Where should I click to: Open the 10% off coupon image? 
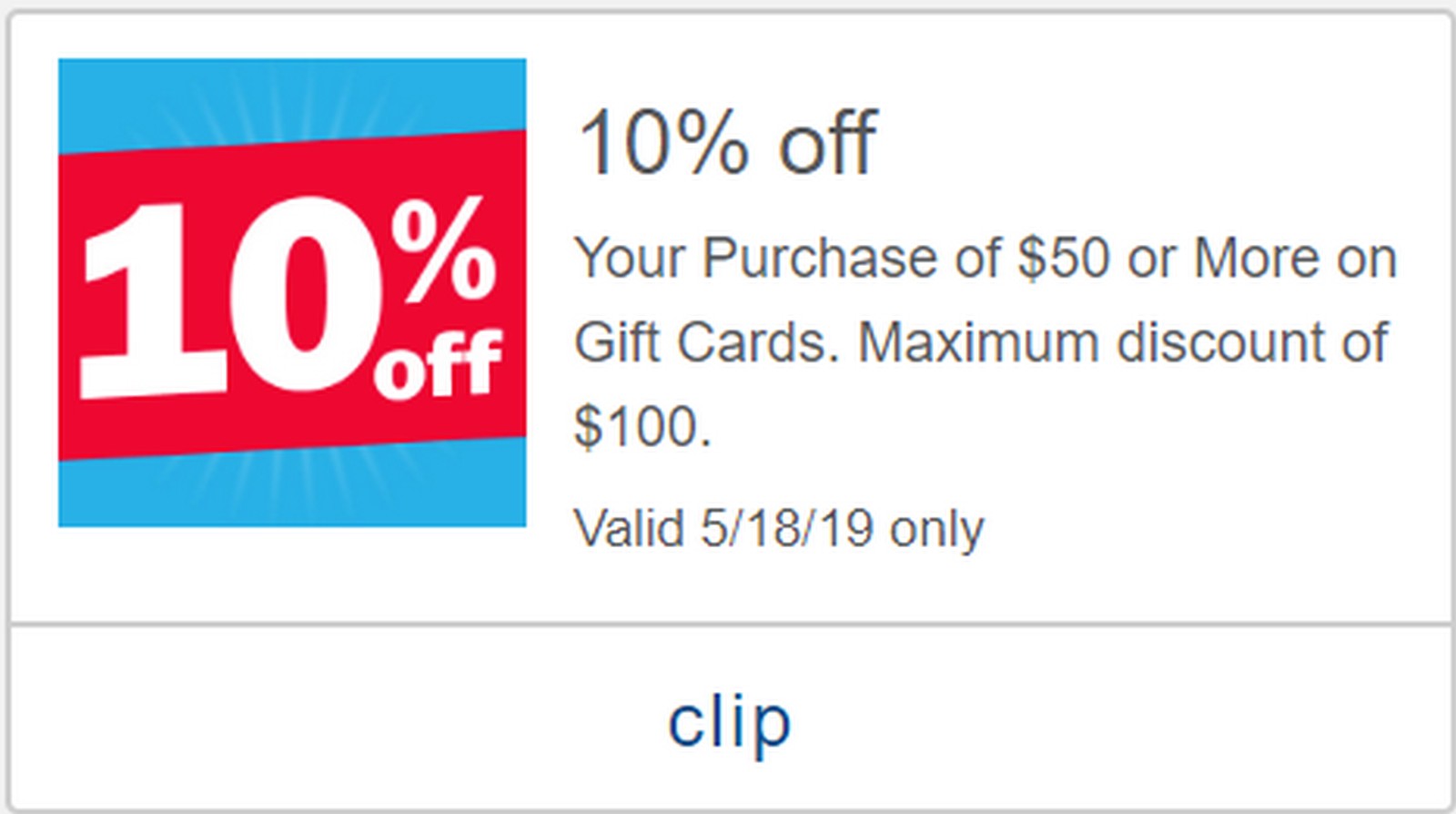[292, 292]
